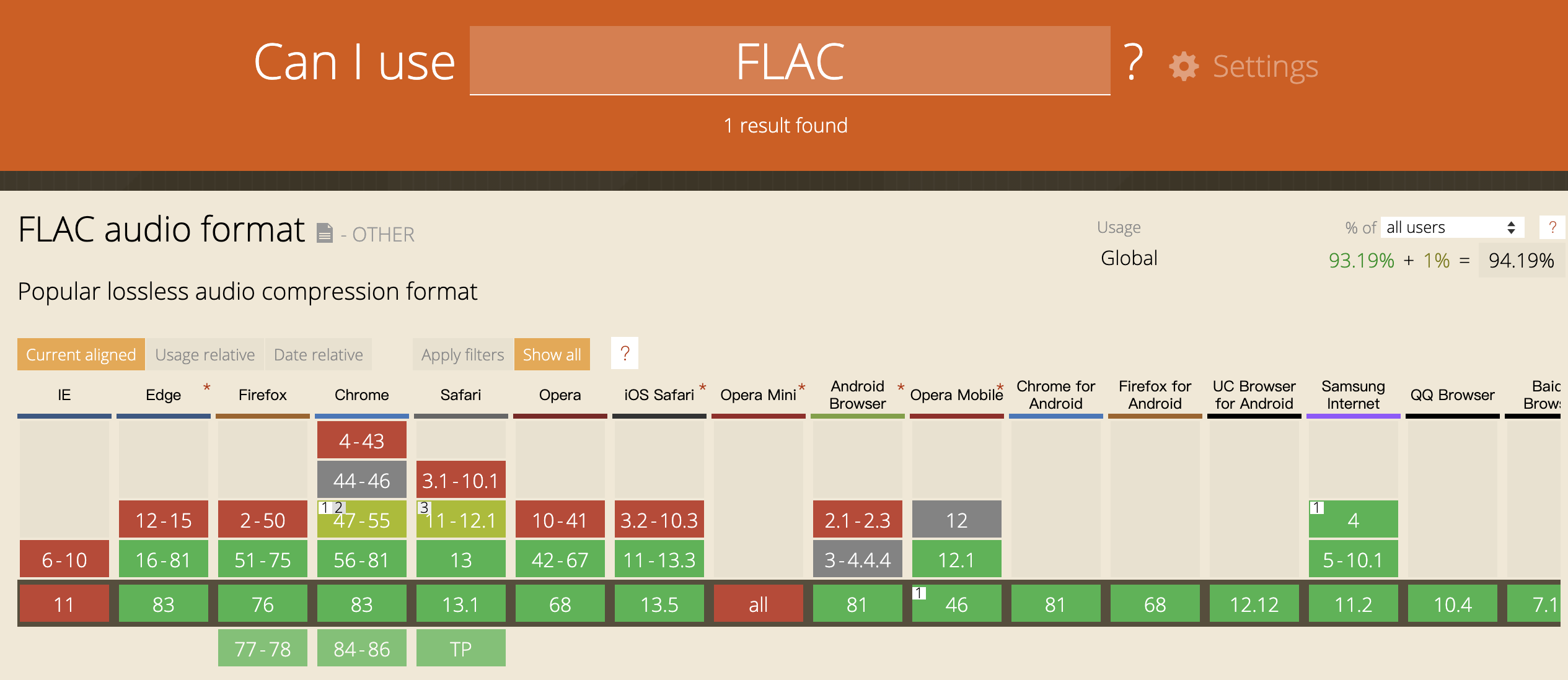Click the FLAC search input field

(x=790, y=61)
